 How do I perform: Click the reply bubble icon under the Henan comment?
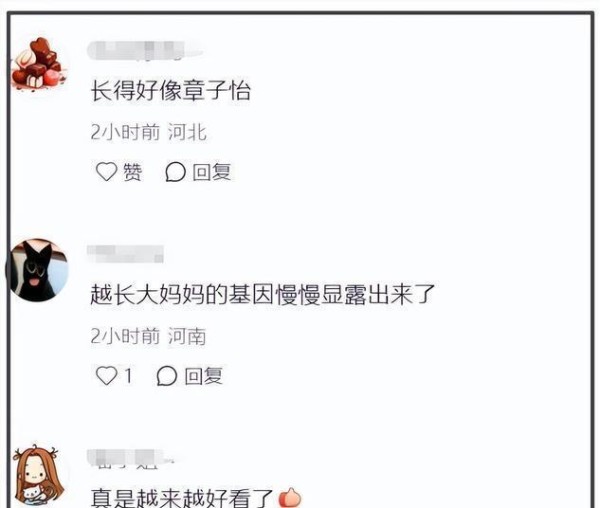(167, 375)
